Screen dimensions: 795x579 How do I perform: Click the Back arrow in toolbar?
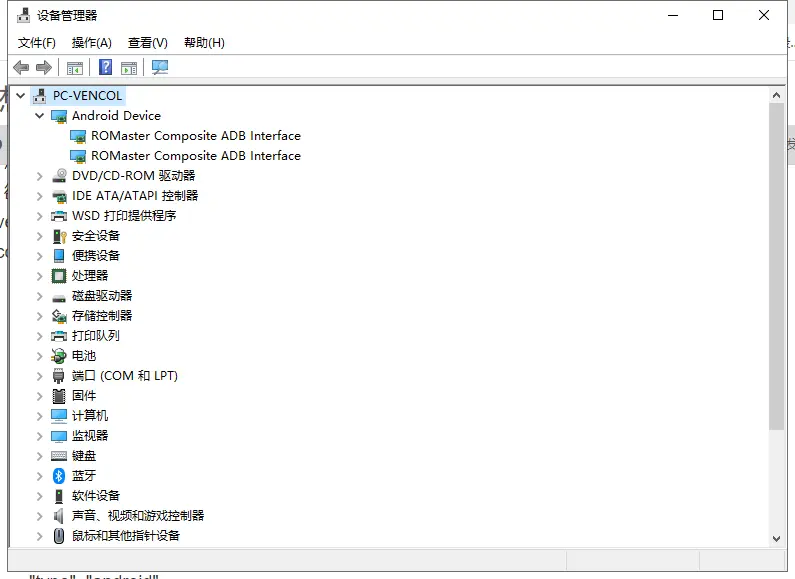tap(21, 67)
